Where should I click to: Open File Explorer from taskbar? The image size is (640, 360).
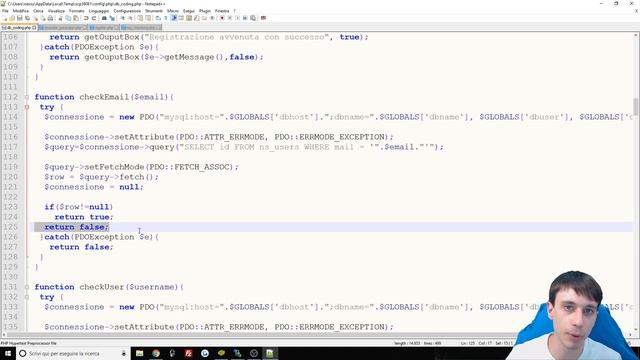pyautogui.click(x=140, y=353)
